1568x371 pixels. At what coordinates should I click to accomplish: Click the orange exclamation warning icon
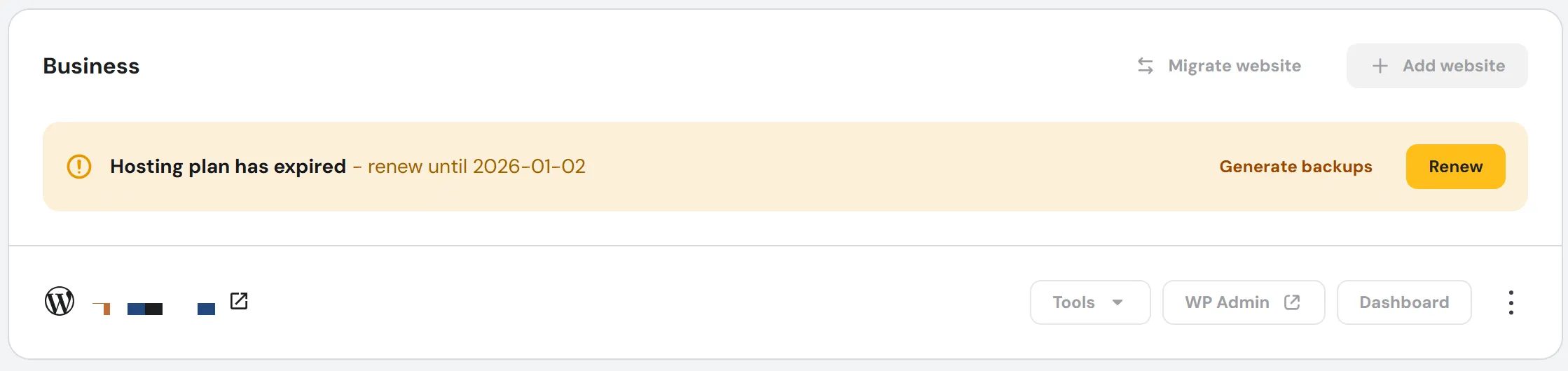79,167
